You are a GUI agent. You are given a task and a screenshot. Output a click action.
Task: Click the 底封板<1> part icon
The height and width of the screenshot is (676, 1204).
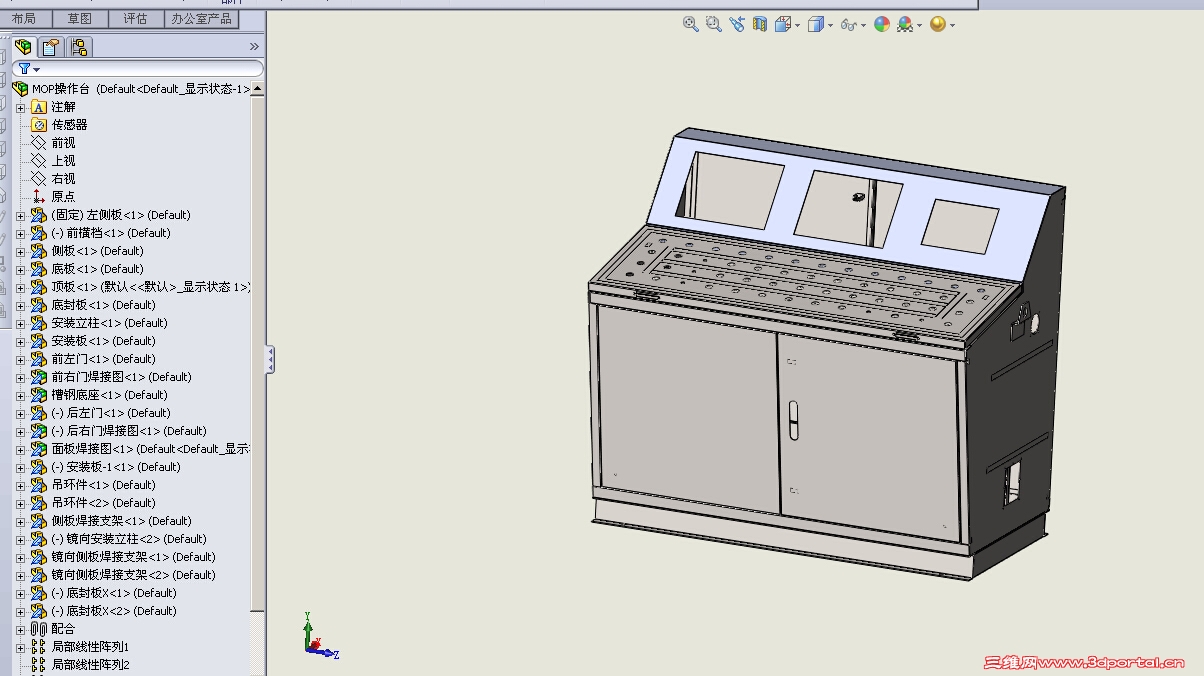point(39,305)
